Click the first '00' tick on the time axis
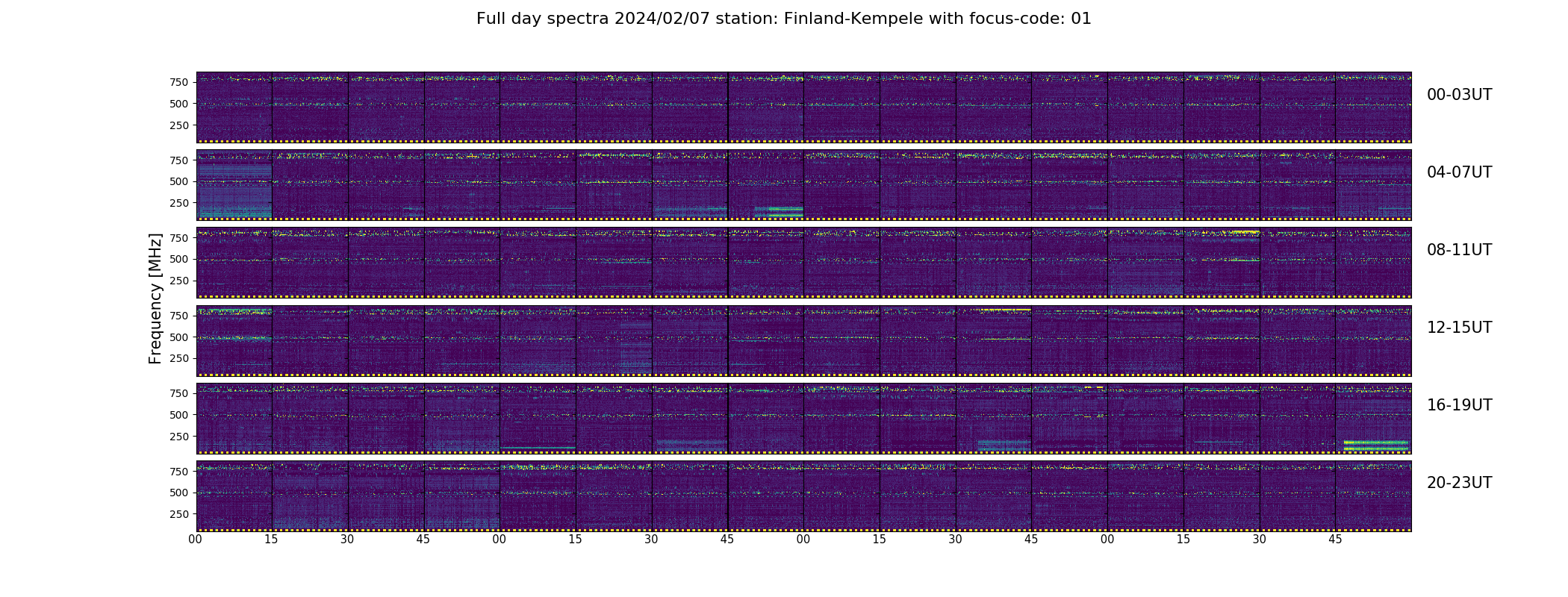1568x597 pixels. click(196, 540)
